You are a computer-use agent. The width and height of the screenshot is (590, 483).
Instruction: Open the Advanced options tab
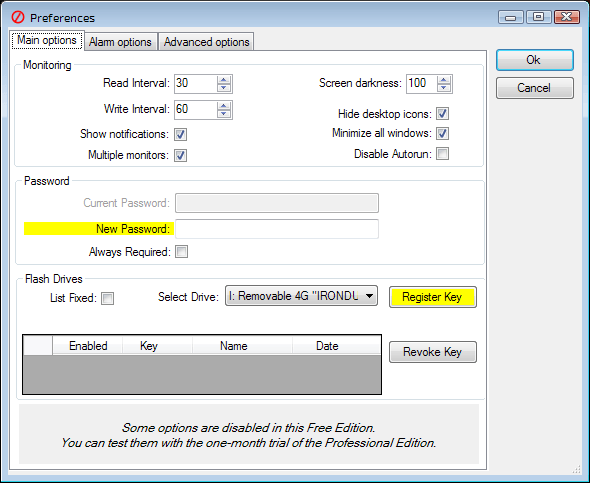pos(206,42)
